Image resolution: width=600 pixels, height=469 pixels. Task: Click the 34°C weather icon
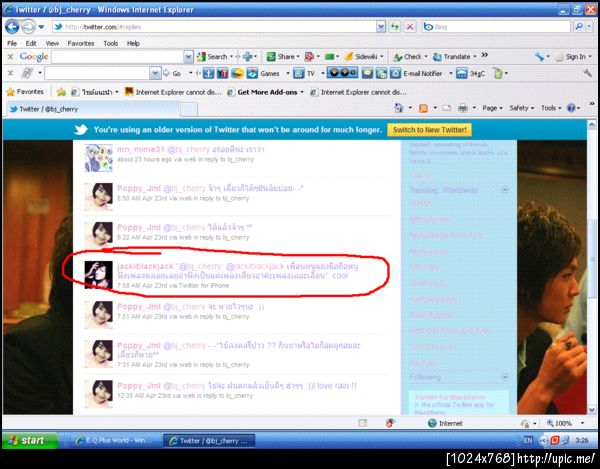coord(462,73)
